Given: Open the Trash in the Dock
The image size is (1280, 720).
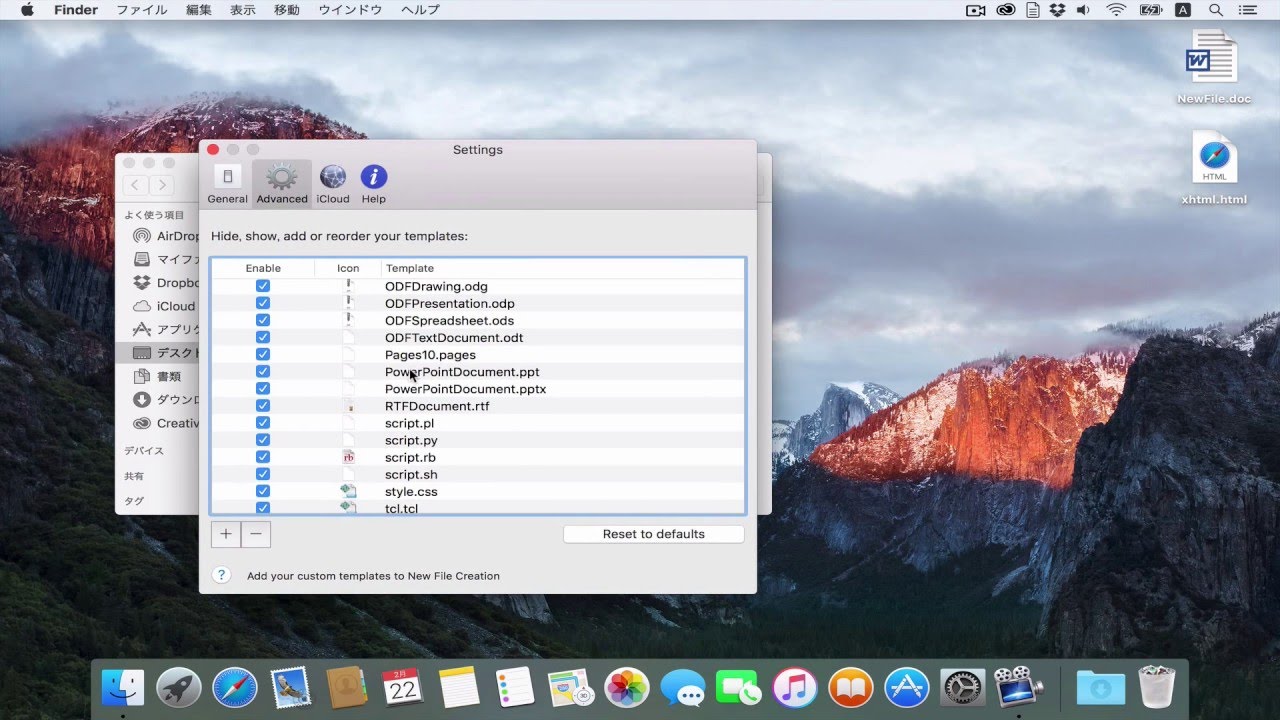Looking at the screenshot, I should point(1156,688).
